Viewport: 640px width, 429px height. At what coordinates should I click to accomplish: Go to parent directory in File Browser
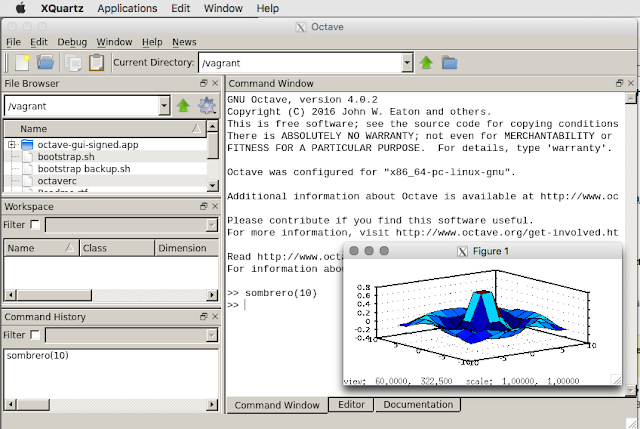click(x=183, y=106)
